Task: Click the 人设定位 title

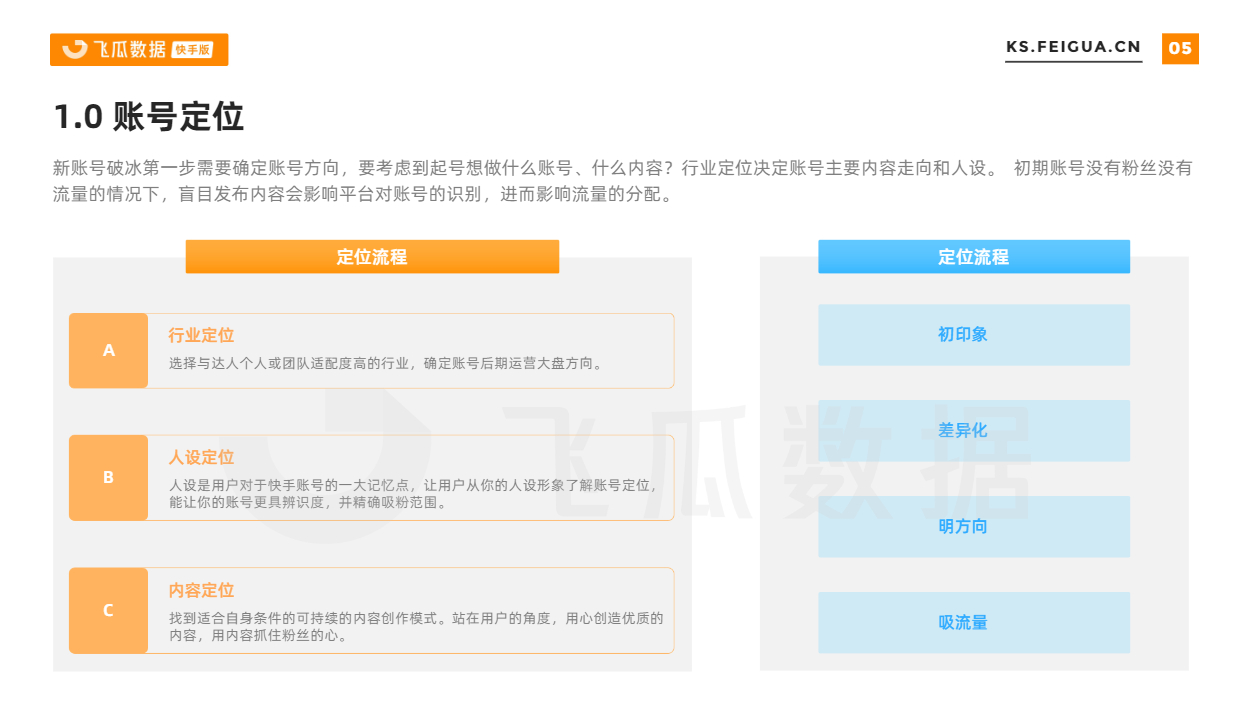Action: (201, 457)
